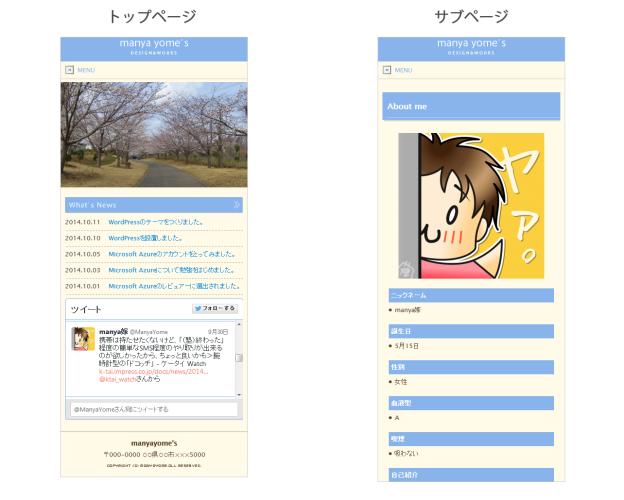This screenshot has width=624, height=500.
Task: Open manya yome's logo on sub page
Action: click(x=472, y=46)
